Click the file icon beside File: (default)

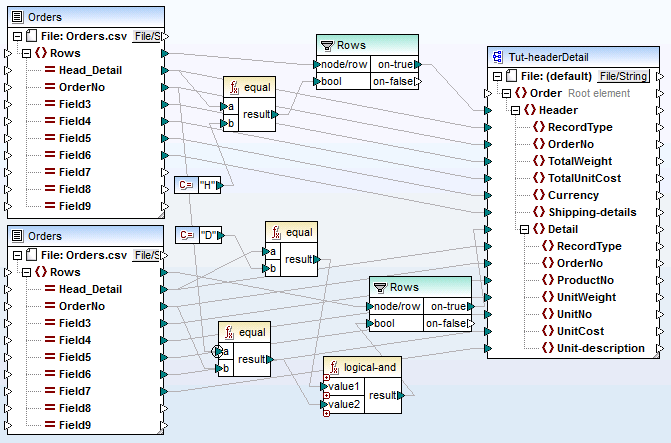pyautogui.click(x=509, y=76)
